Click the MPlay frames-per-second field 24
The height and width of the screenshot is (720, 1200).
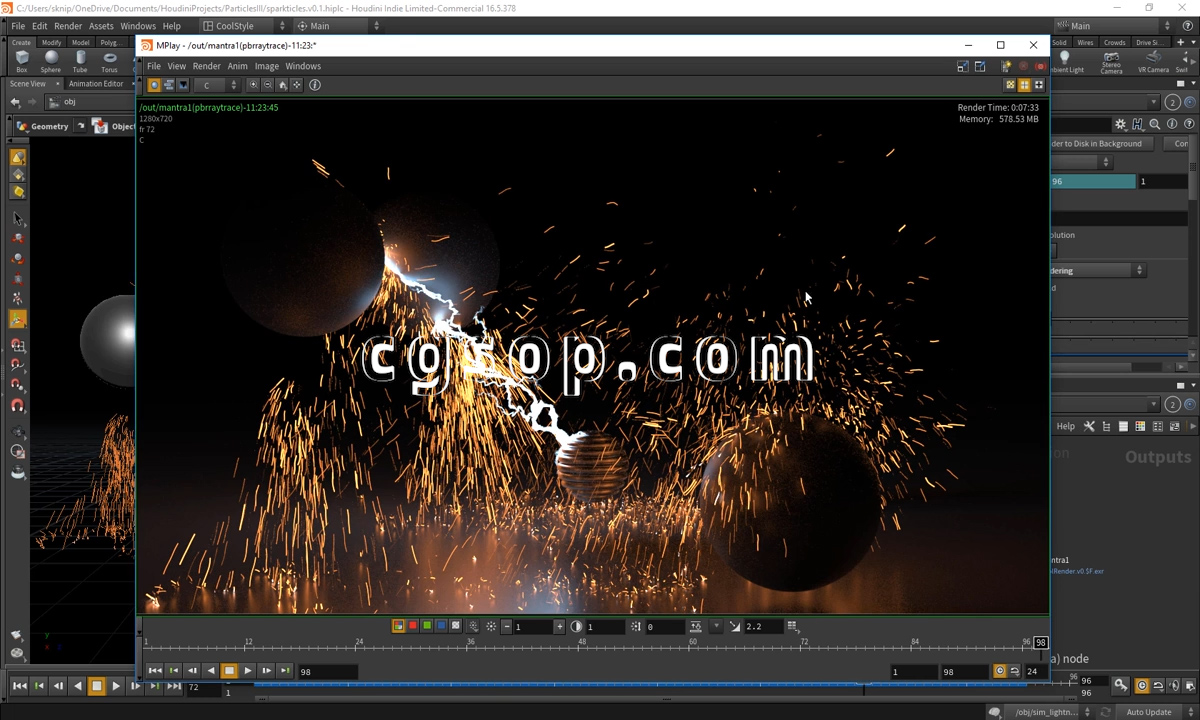[1035, 671]
